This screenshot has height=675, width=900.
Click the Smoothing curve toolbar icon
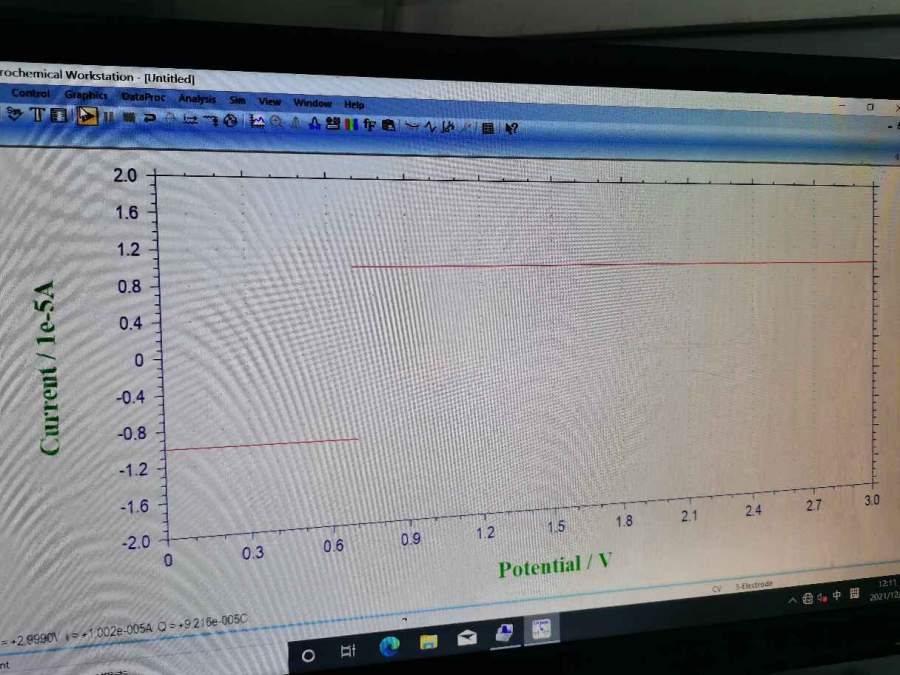(x=412, y=126)
